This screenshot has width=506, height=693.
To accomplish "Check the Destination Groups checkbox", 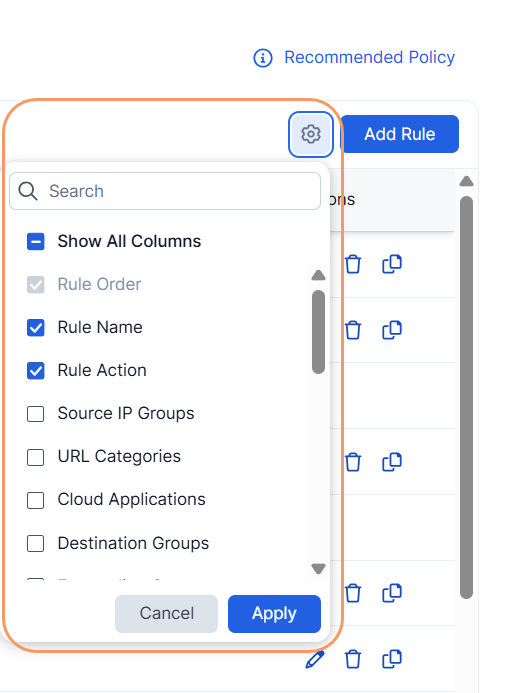I will pyautogui.click(x=35, y=543).
